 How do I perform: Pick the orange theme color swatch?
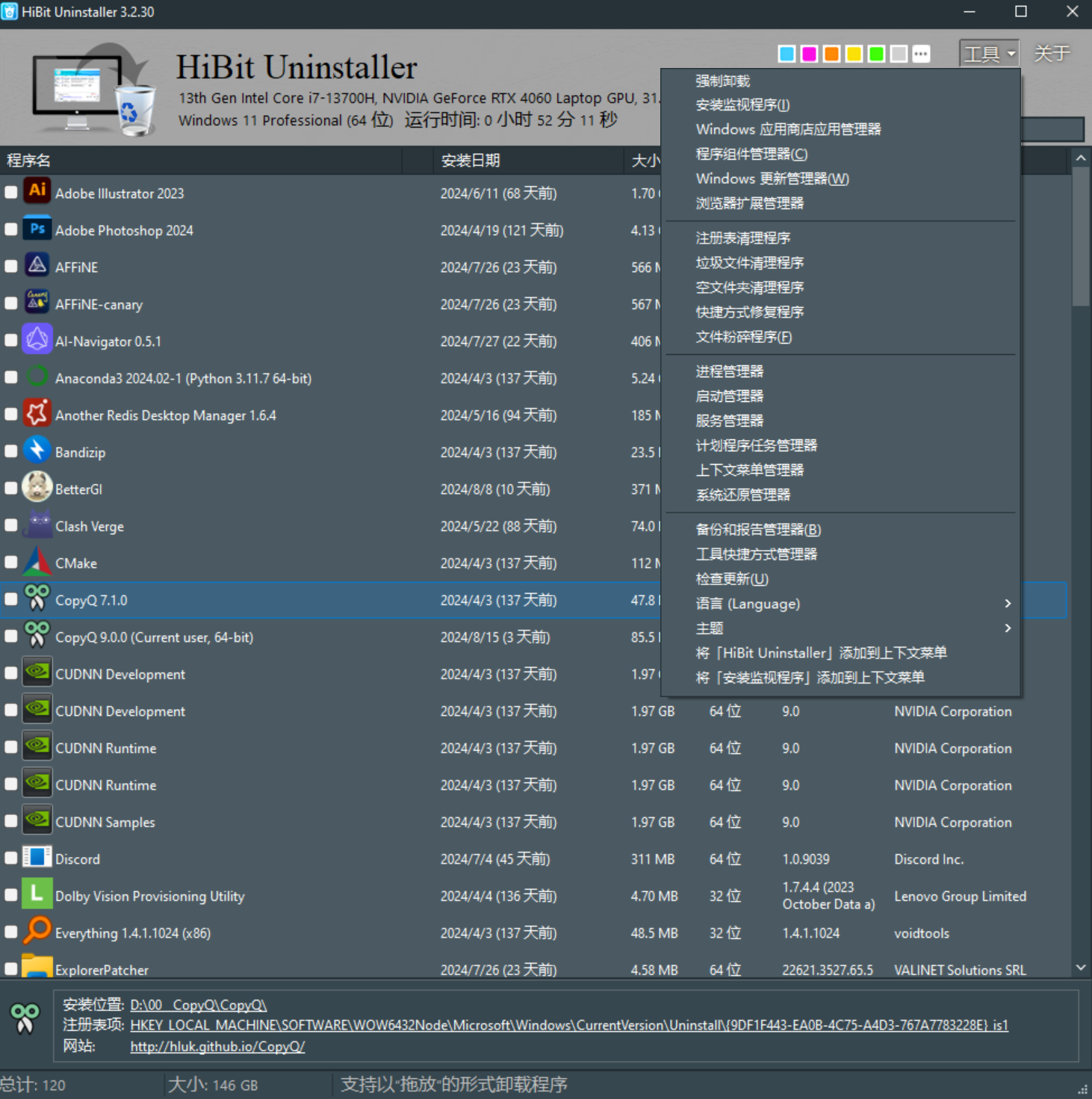tap(831, 54)
